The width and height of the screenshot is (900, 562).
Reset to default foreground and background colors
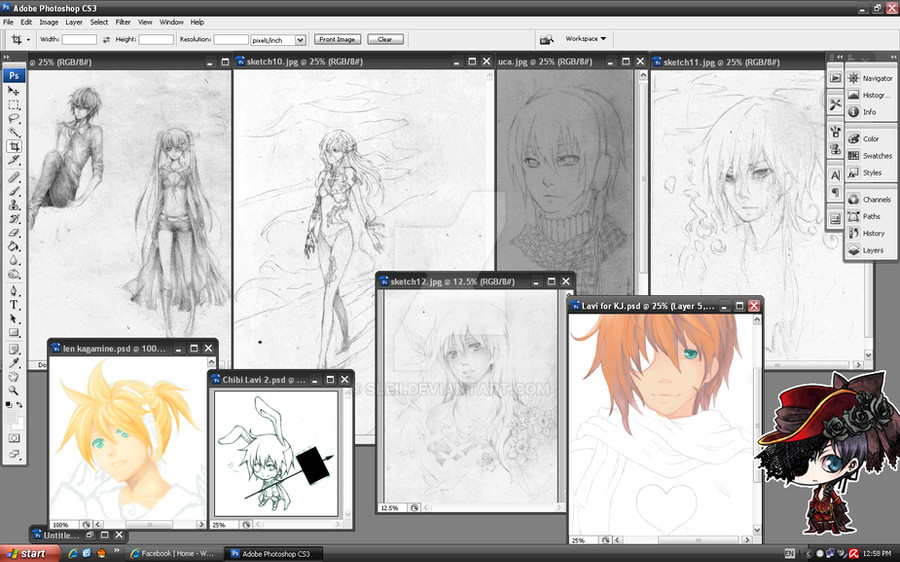point(9,405)
